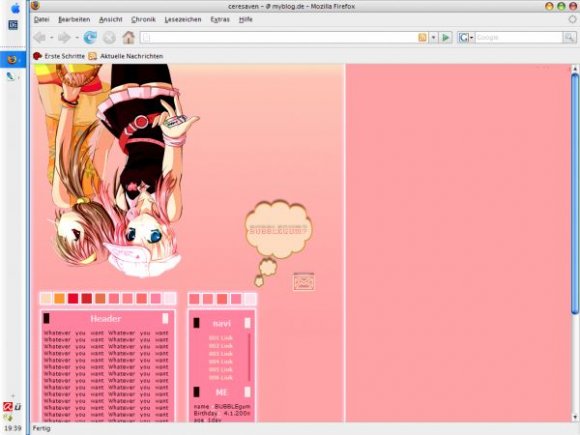Click the desktop icon below the Apple logo
This screenshot has width=580, height=435.
(x=13, y=25)
